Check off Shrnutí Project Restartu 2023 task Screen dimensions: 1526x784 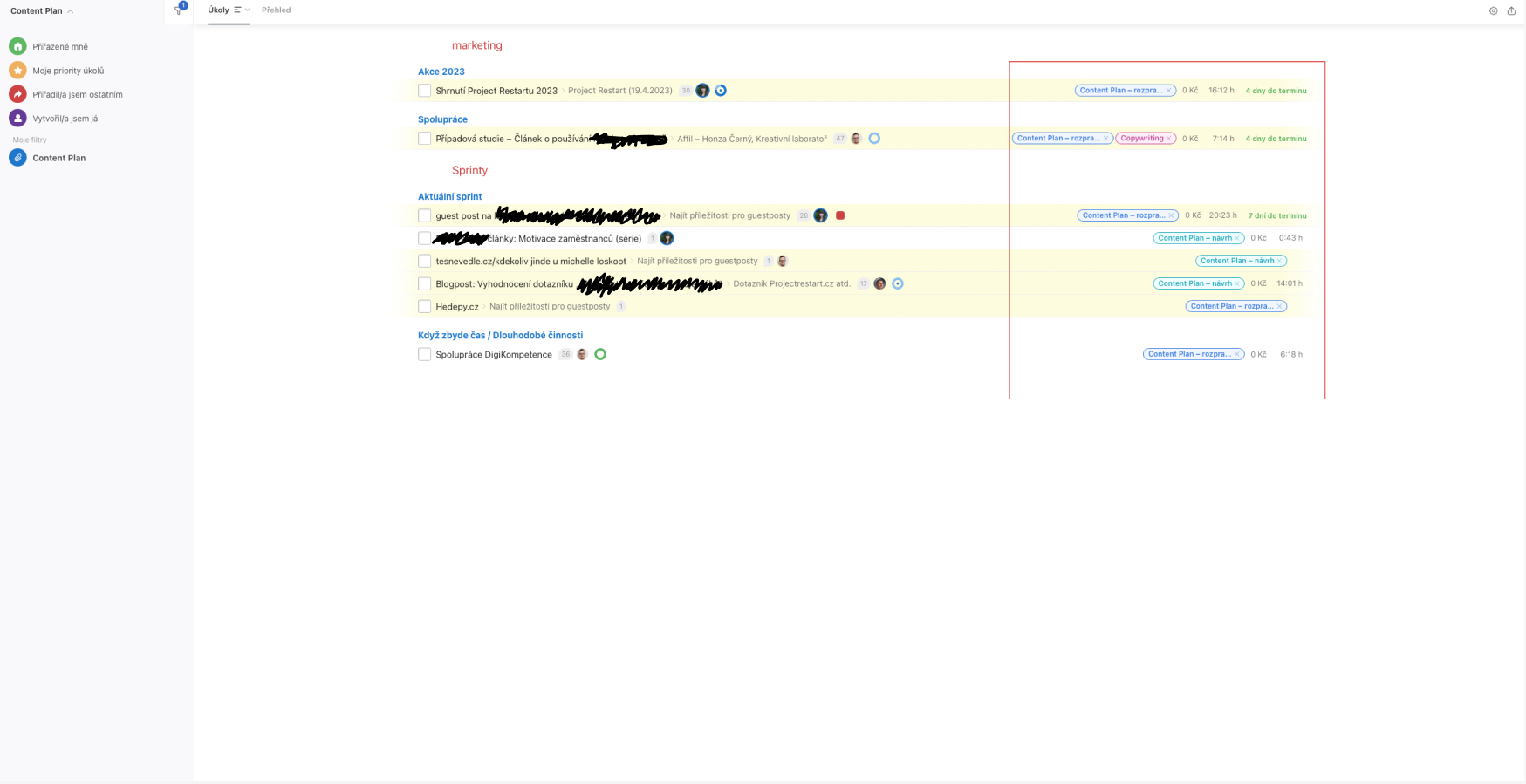click(424, 91)
